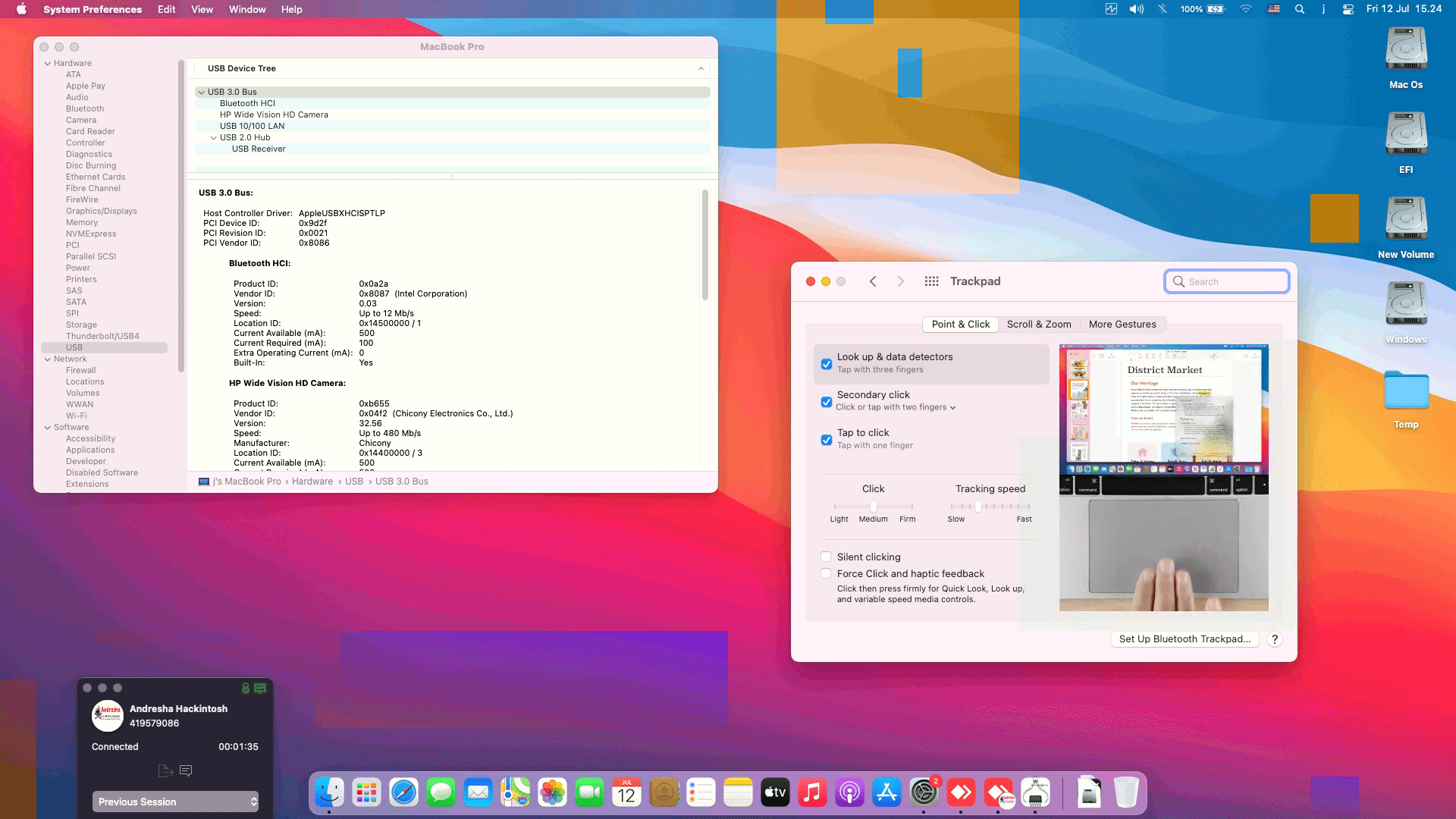Collapse the Network section in sidebar
Screen dimensions: 1456x819
48,359
